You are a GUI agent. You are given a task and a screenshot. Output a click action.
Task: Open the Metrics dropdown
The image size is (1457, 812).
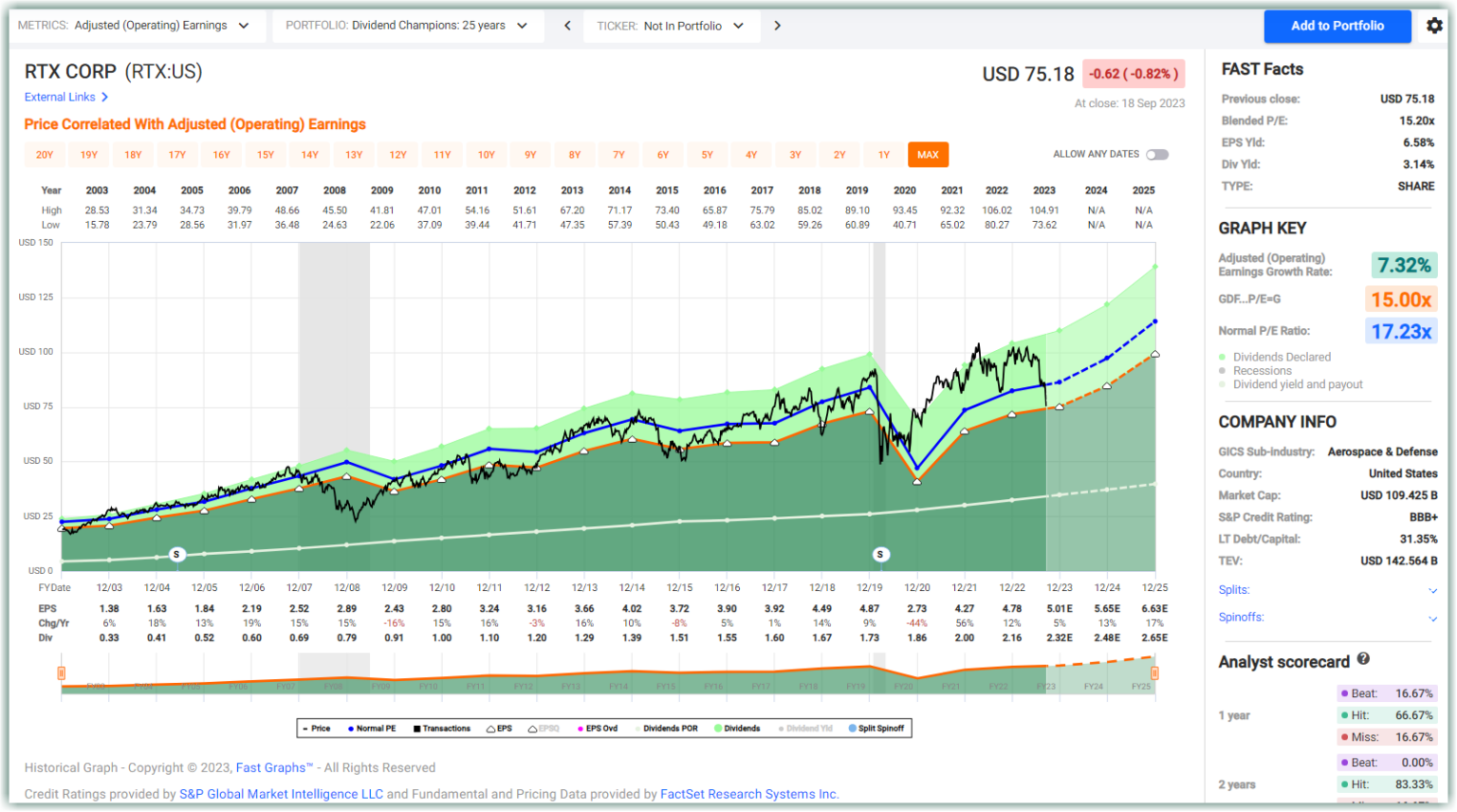tap(134, 26)
